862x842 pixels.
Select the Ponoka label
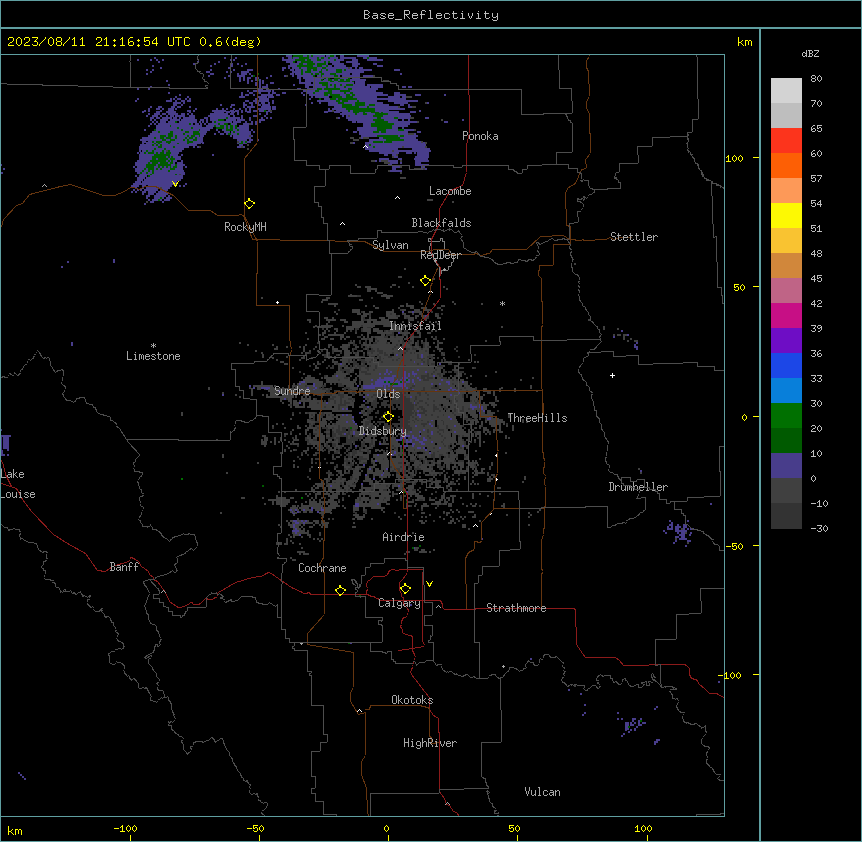(480, 136)
